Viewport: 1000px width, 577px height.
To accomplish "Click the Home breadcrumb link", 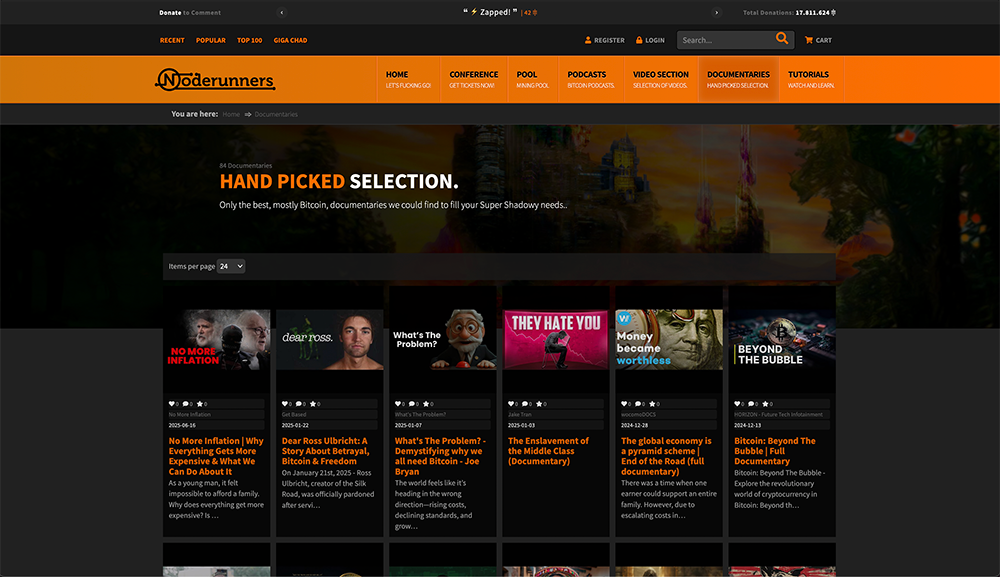I will (x=231, y=114).
